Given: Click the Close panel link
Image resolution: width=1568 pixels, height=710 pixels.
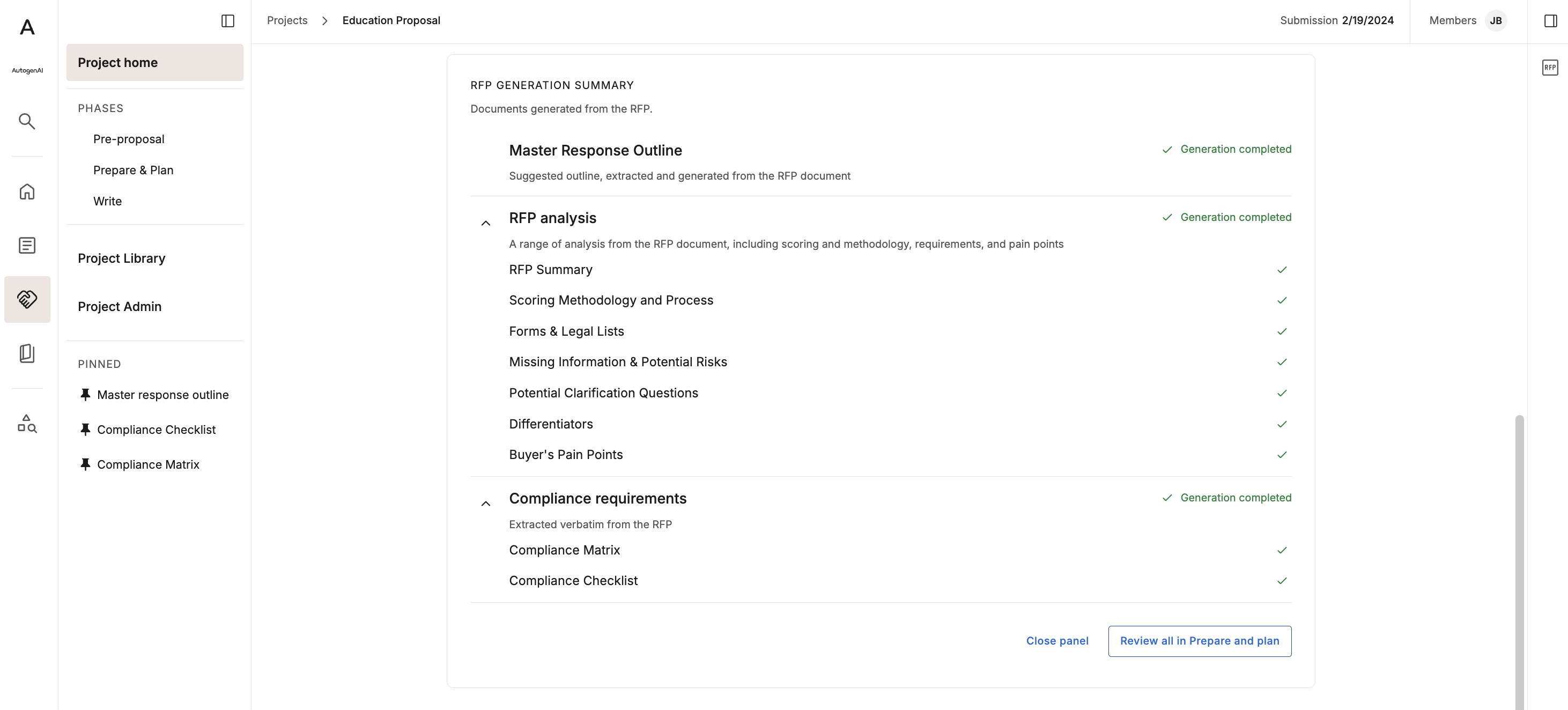Looking at the screenshot, I should [x=1057, y=641].
